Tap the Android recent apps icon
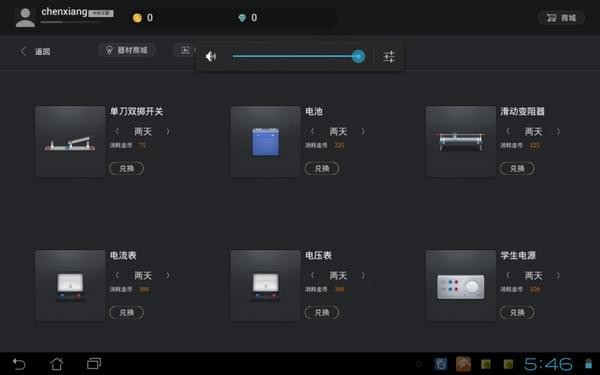The width and height of the screenshot is (600, 375). (x=94, y=363)
